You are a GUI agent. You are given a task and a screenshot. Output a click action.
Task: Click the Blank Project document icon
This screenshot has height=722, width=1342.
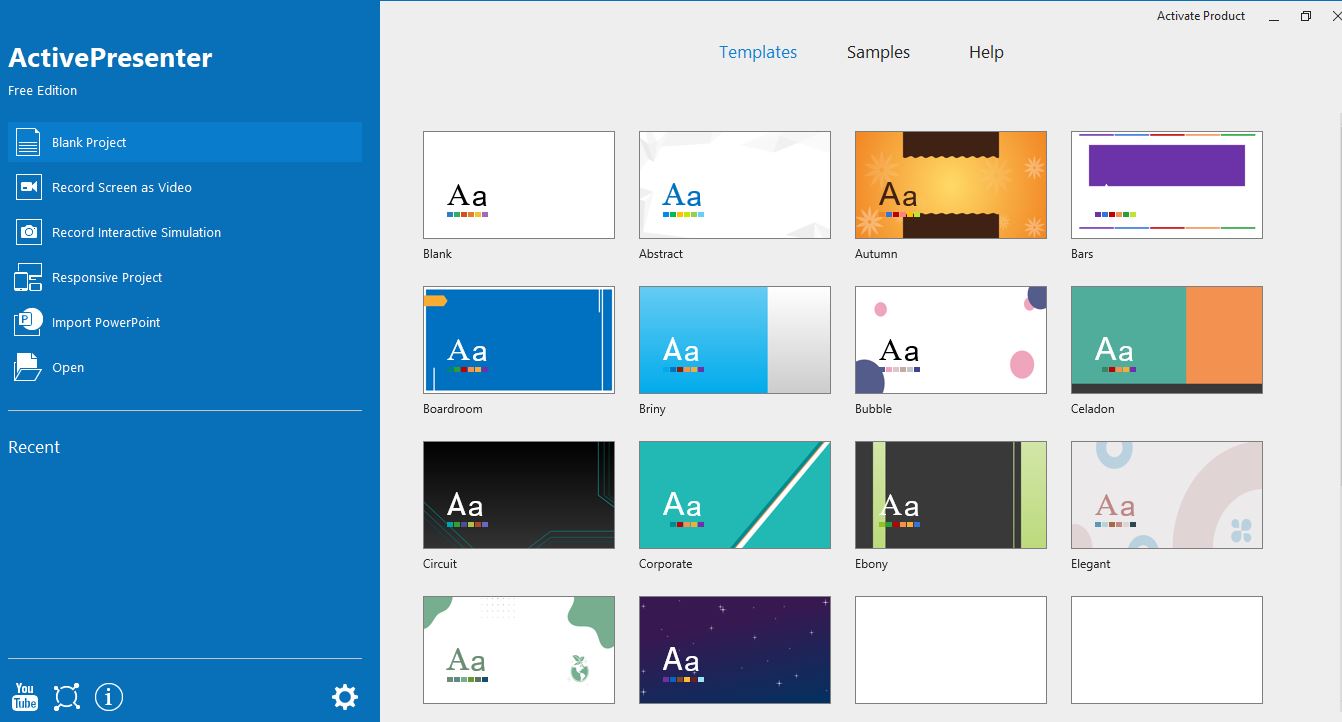tap(28, 142)
